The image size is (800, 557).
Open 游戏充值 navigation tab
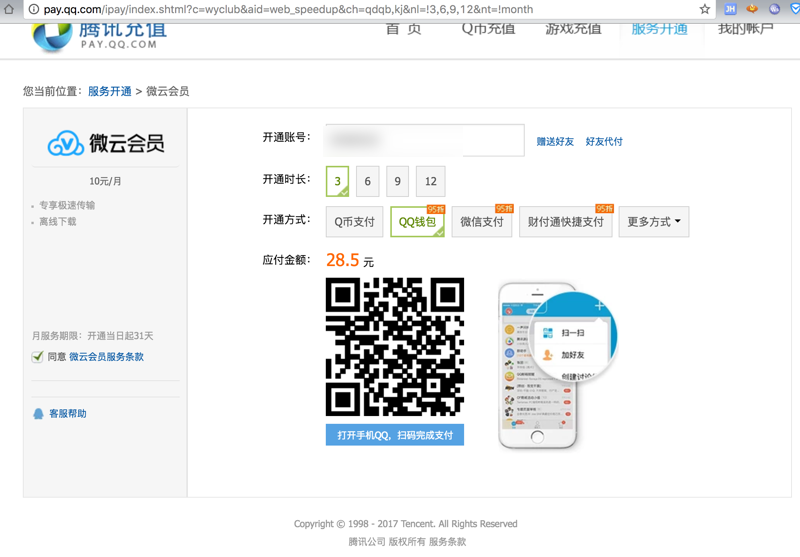(x=573, y=29)
